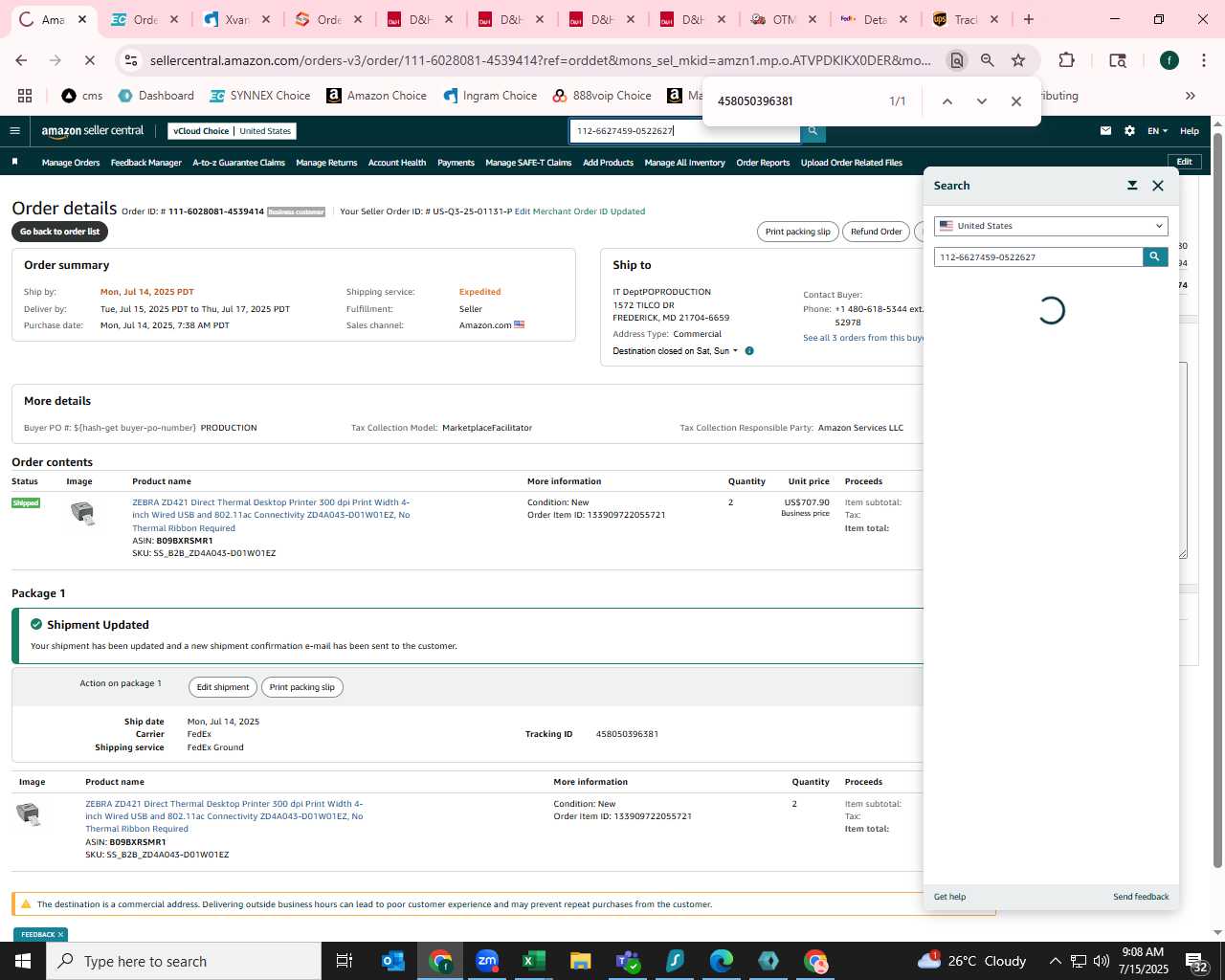Click the header search magnifier button
Image resolution: width=1225 pixels, height=980 pixels.
[x=813, y=131]
